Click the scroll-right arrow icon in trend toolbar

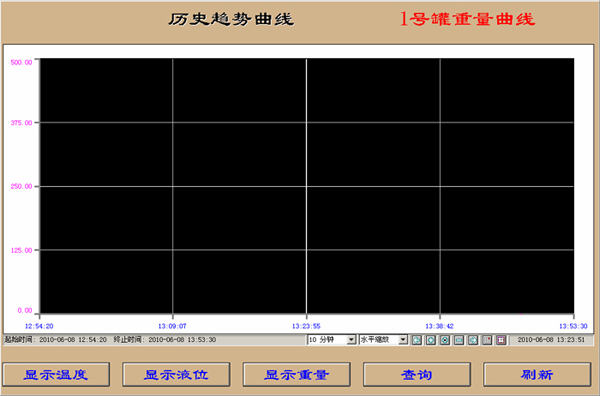click(473, 340)
